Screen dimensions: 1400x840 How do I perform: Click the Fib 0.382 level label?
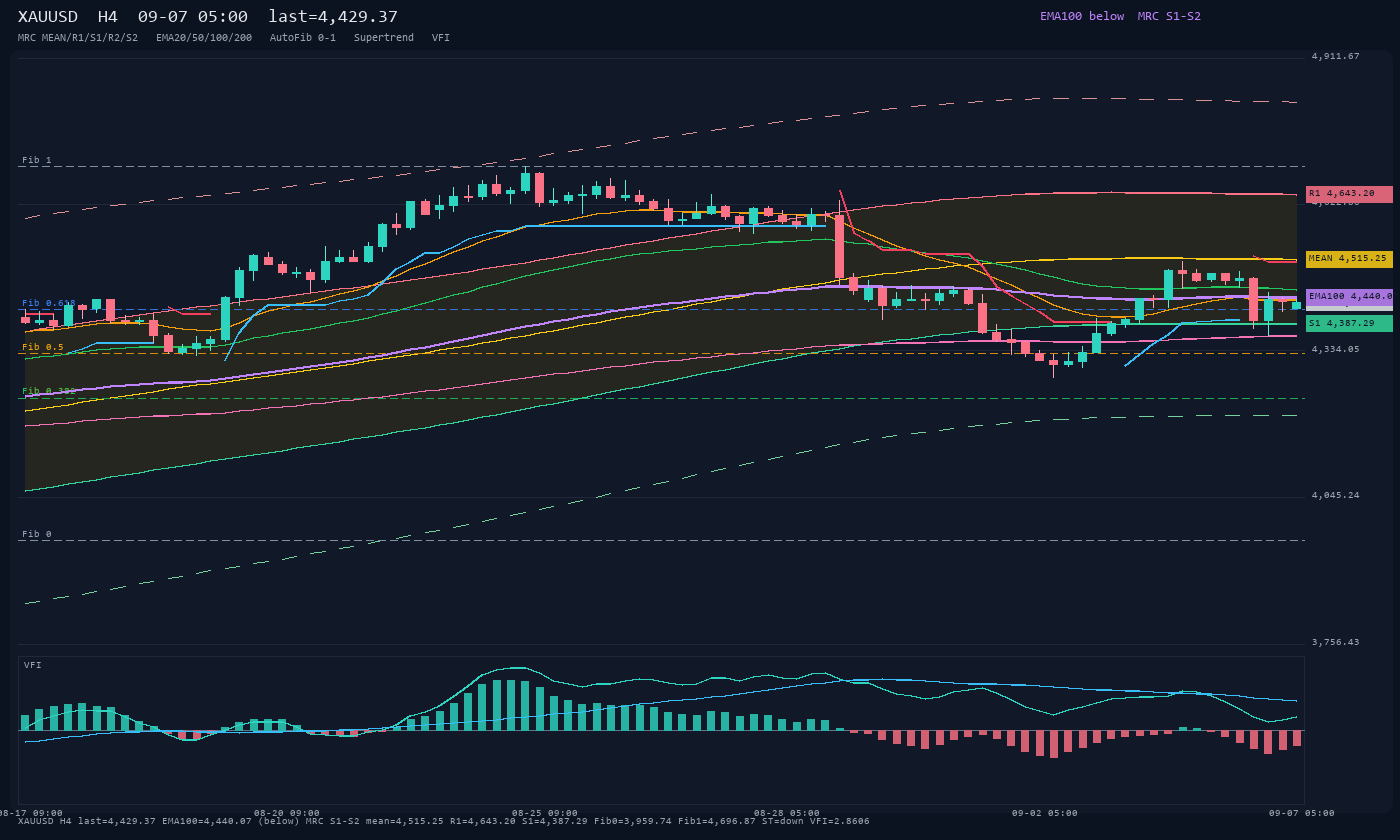tap(49, 391)
